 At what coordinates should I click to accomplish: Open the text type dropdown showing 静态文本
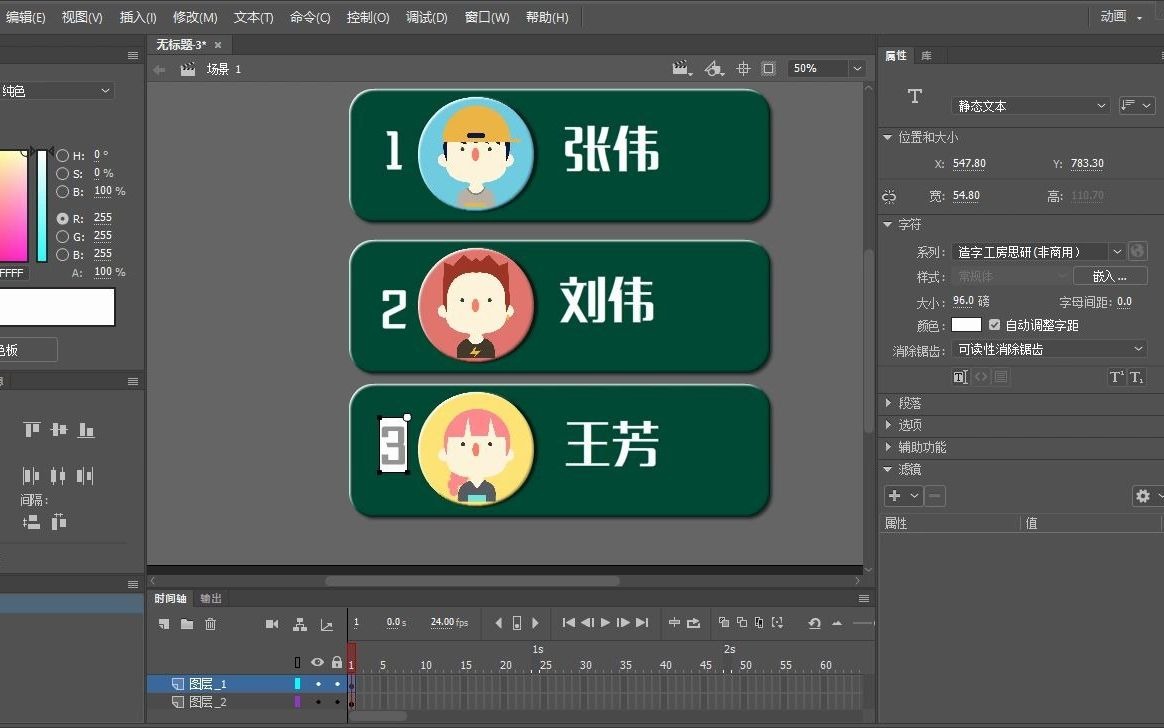[1030, 105]
